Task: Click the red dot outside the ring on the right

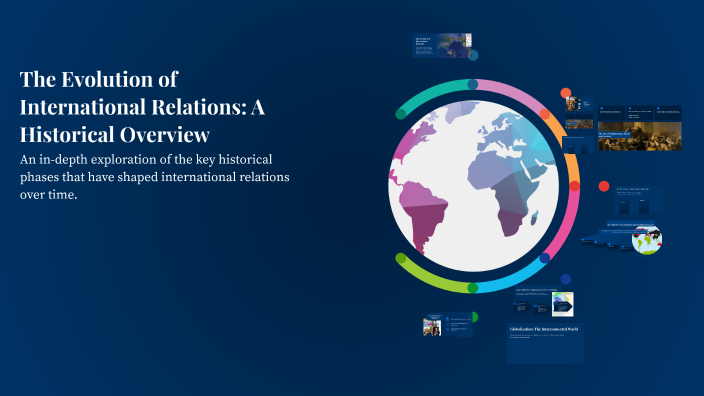Action: pos(604,186)
